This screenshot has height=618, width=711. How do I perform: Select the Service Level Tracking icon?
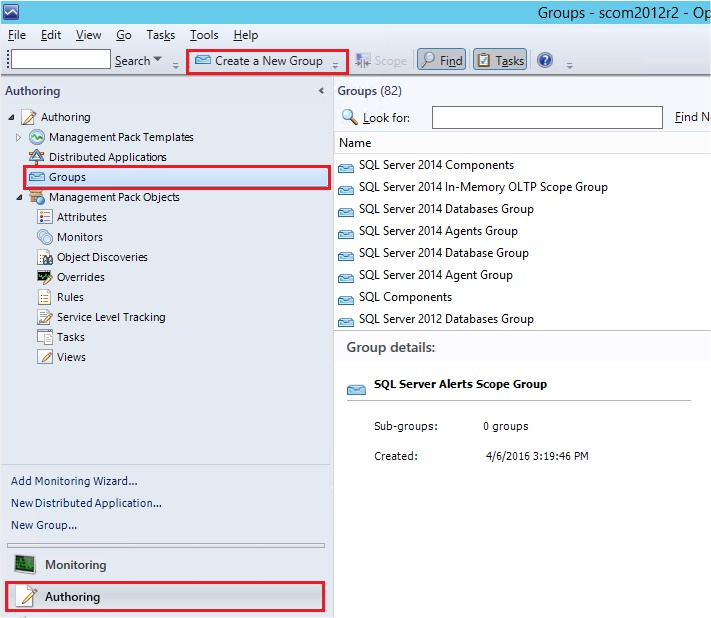pyautogui.click(x=44, y=317)
